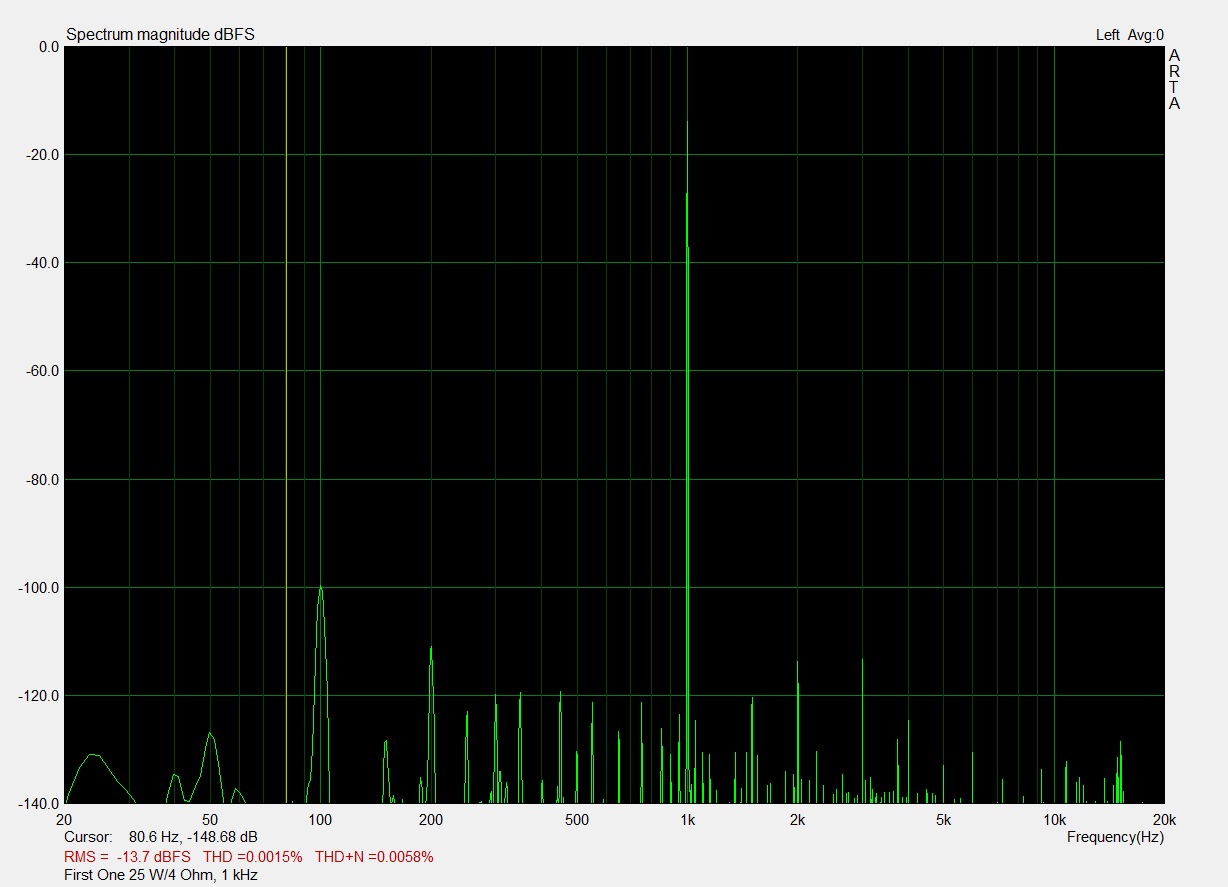The width and height of the screenshot is (1228, 887).
Task: Click the 'RMS = -13.7 dBFS' readout
Action: point(127,857)
